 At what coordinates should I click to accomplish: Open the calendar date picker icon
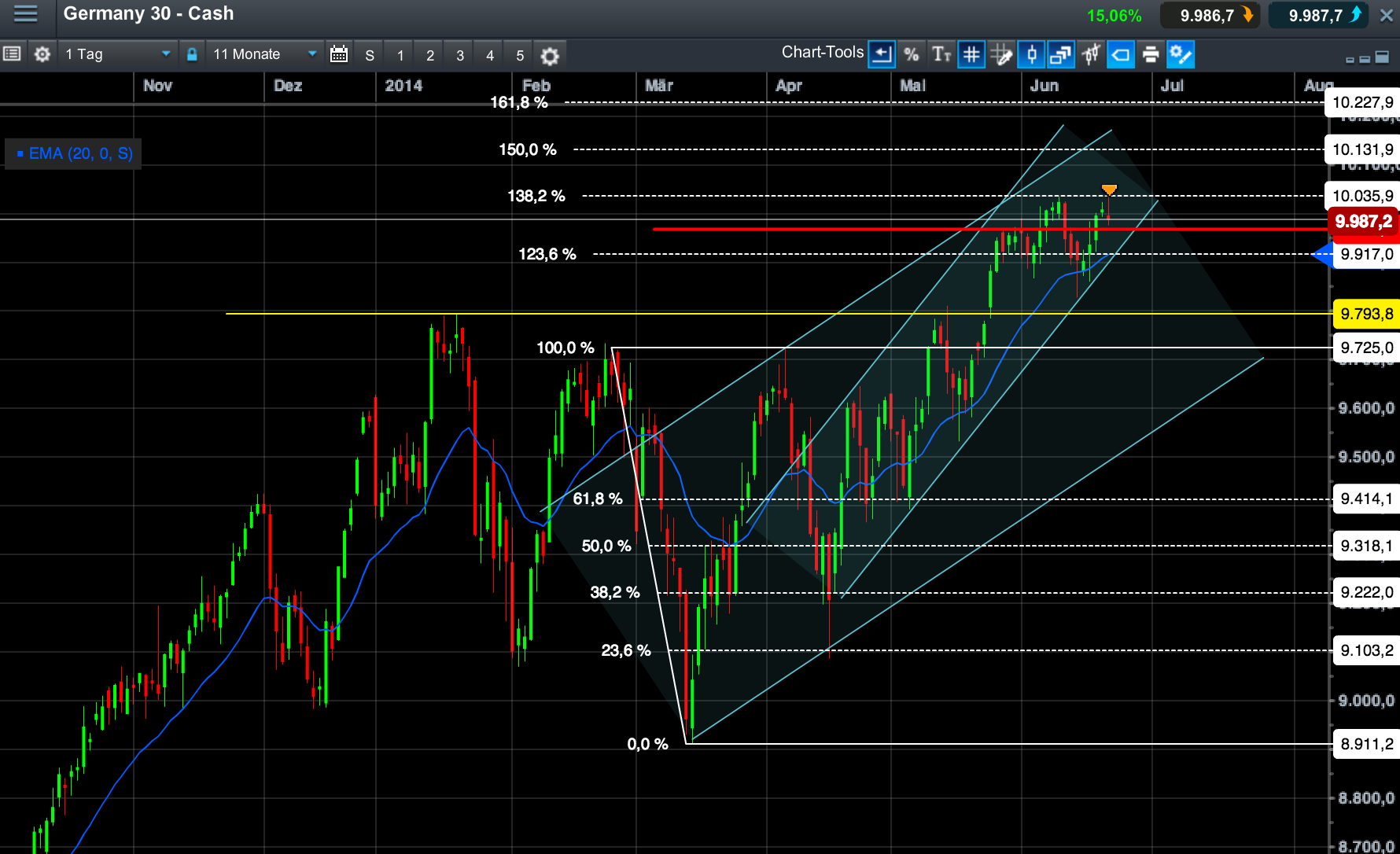tap(339, 54)
